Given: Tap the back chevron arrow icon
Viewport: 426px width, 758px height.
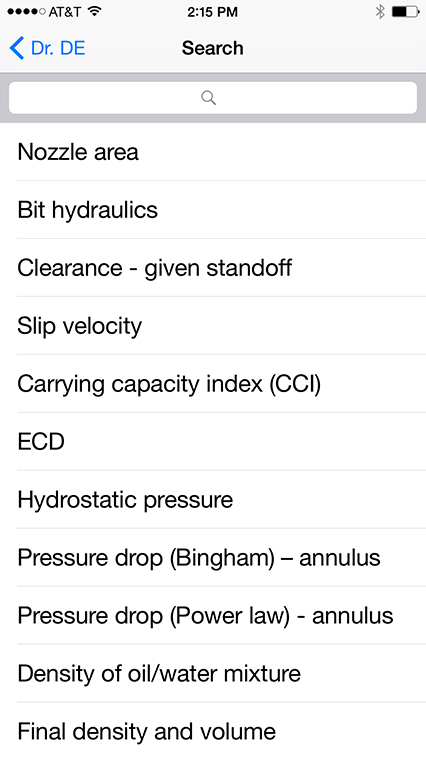Looking at the screenshot, I should pos(16,48).
